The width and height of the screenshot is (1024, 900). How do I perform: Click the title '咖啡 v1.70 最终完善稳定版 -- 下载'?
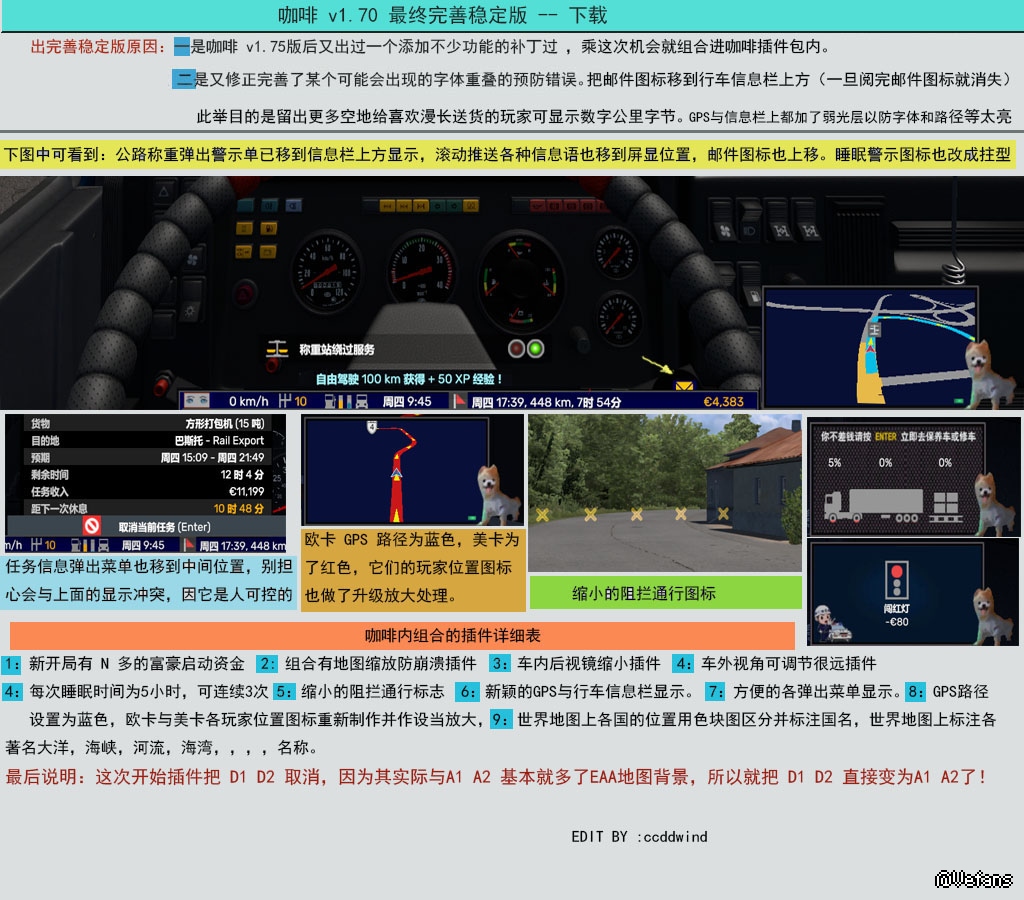point(442,15)
